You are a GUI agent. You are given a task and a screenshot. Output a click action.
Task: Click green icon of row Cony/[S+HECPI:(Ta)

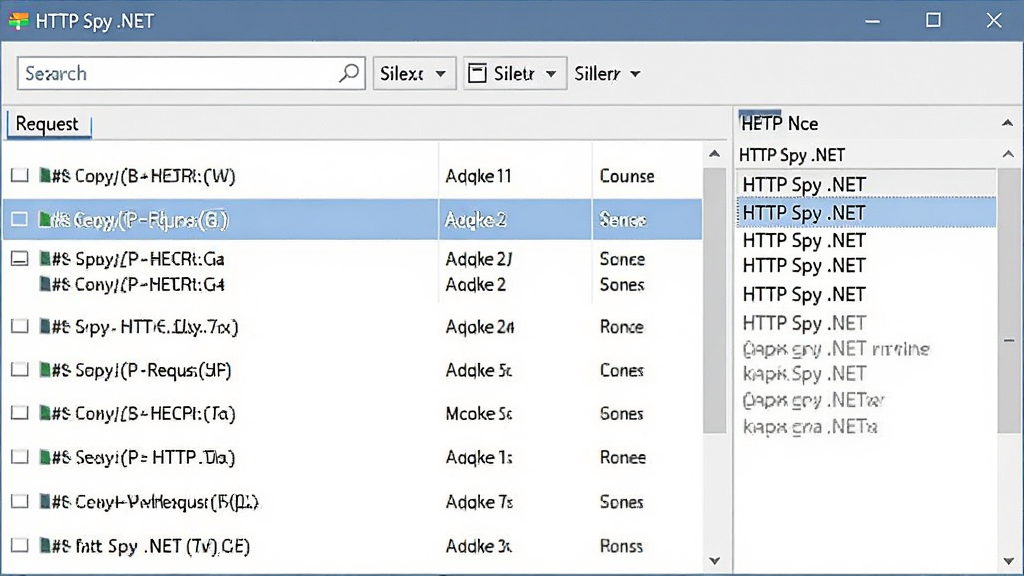pyautogui.click(x=44, y=413)
